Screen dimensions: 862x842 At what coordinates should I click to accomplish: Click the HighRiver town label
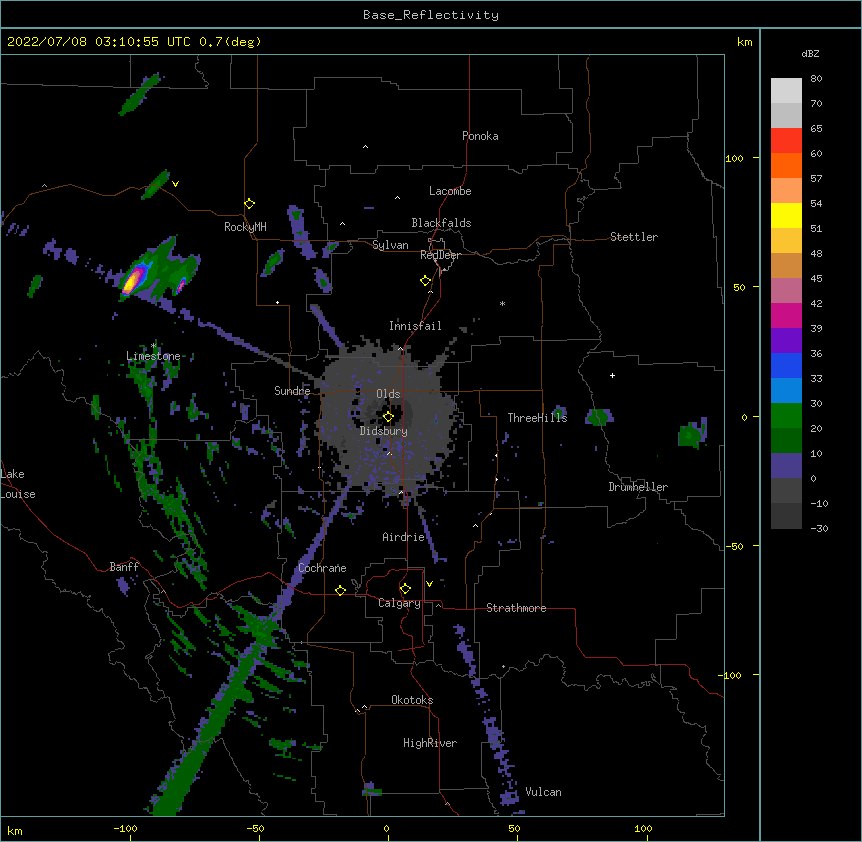(430, 743)
